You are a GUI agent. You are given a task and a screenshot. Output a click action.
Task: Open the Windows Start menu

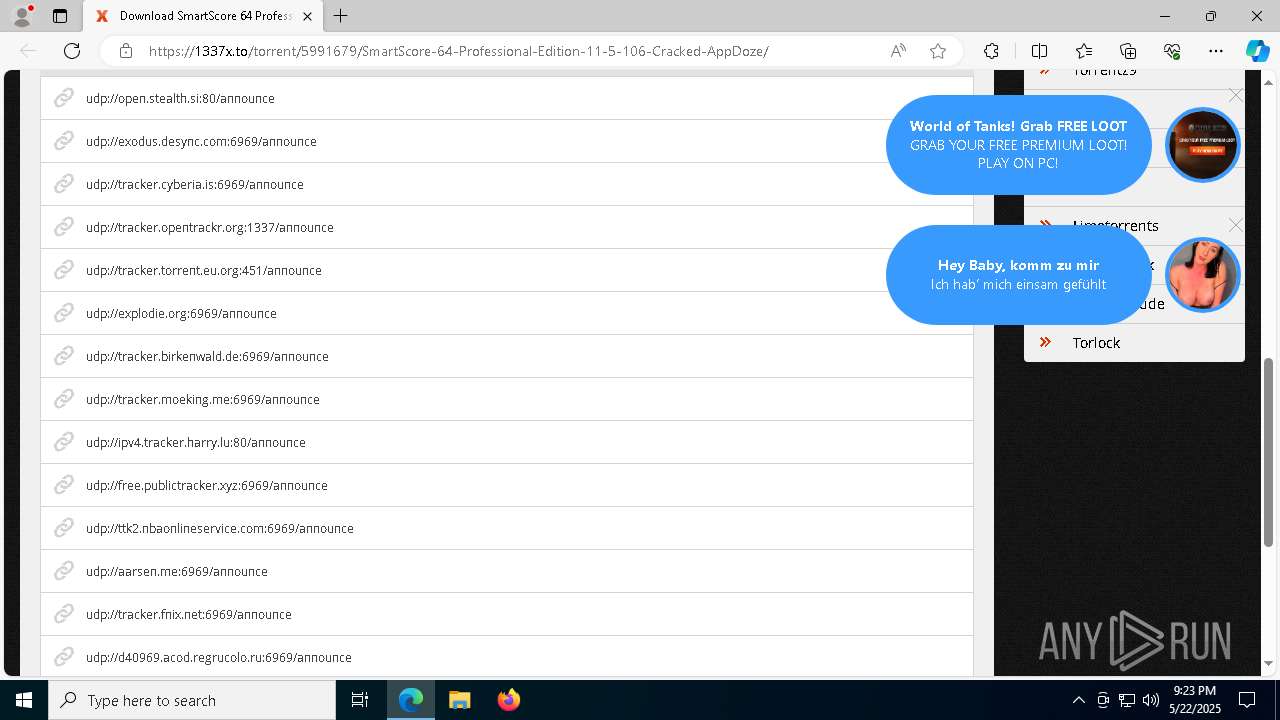24,700
